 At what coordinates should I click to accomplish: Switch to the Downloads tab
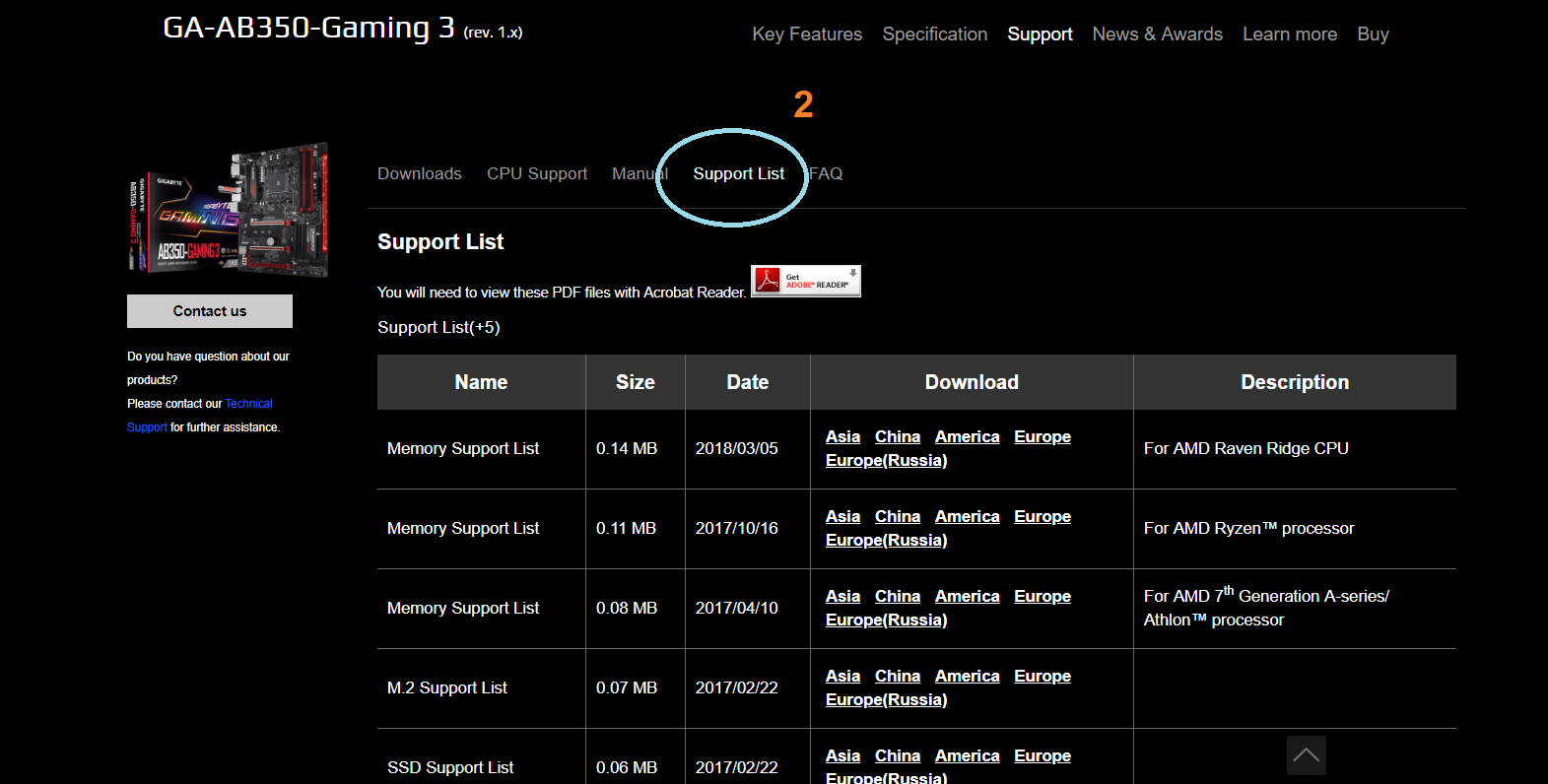(x=420, y=173)
